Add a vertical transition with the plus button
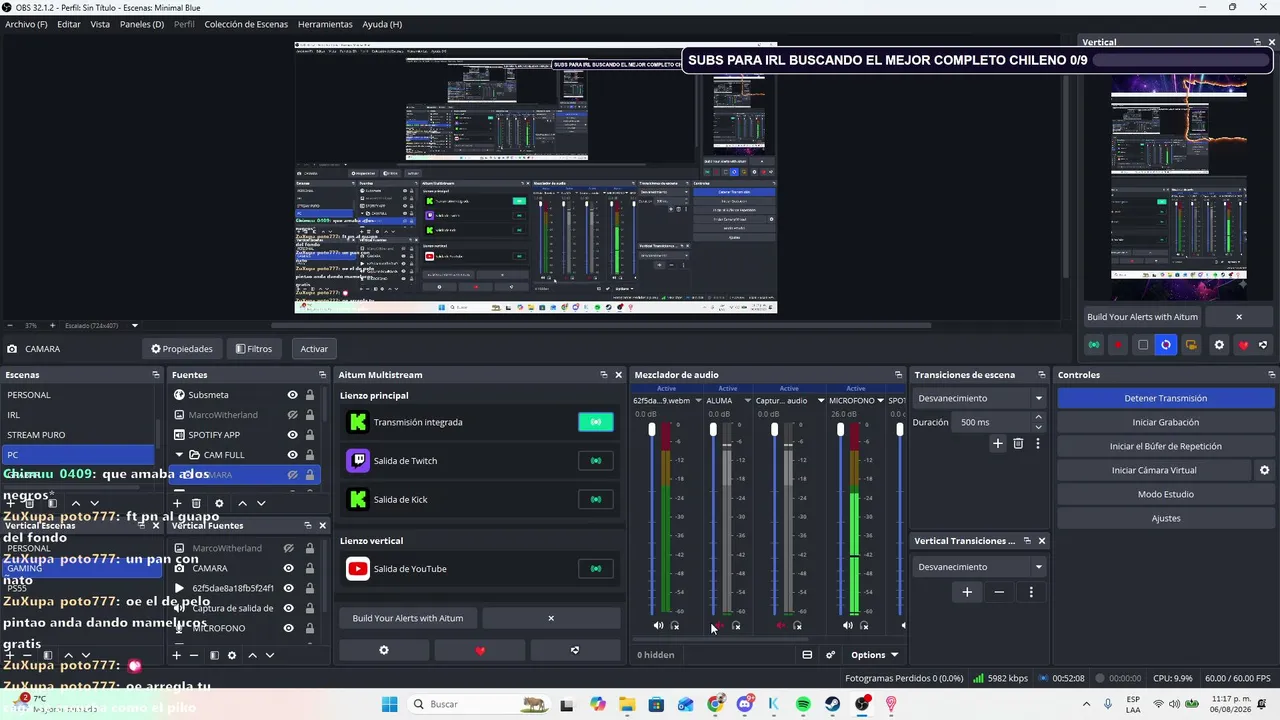 point(967,592)
